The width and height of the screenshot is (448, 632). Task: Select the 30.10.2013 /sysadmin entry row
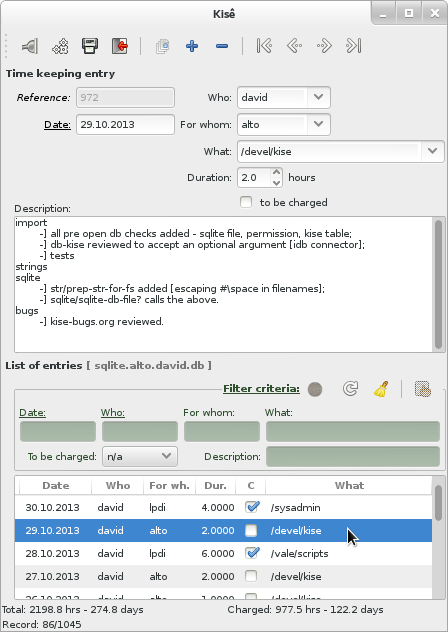[223, 507]
